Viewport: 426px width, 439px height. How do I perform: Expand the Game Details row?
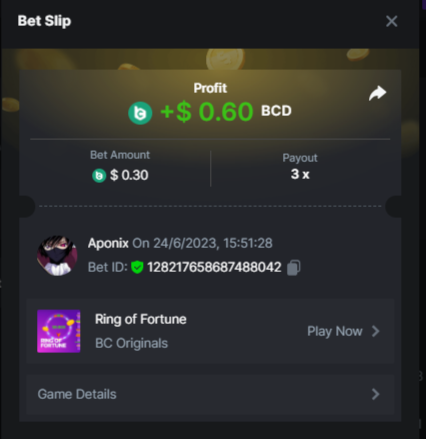[x=210, y=394]
